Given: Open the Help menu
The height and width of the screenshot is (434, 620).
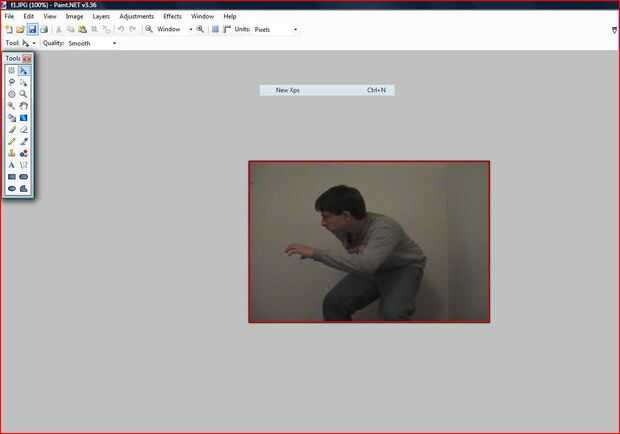Looking at the screenshot, I should tap(230, 16).
